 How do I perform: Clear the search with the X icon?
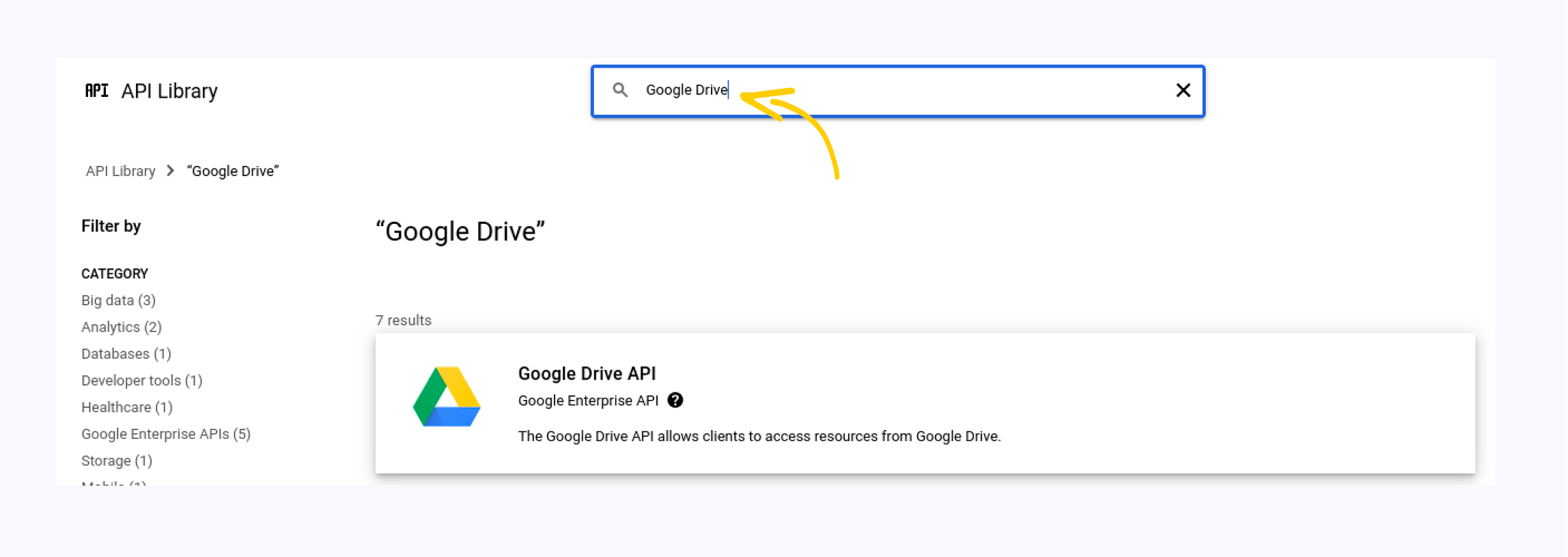coord(1183,90)
